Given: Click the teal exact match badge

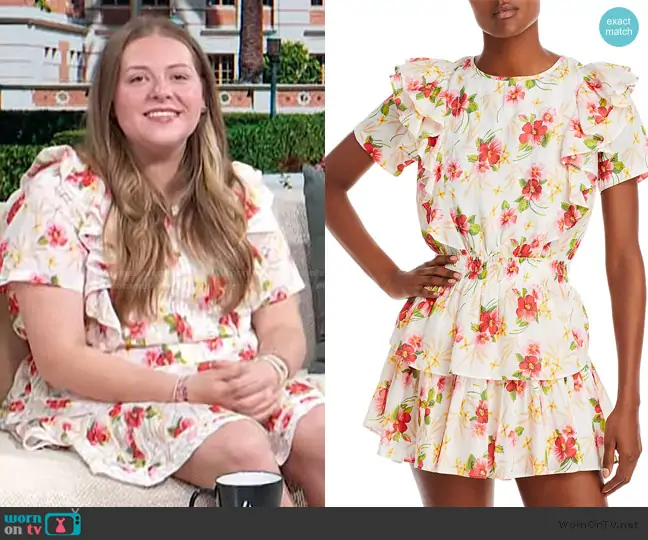Looking at the screenshot, I should coord(618,27).
